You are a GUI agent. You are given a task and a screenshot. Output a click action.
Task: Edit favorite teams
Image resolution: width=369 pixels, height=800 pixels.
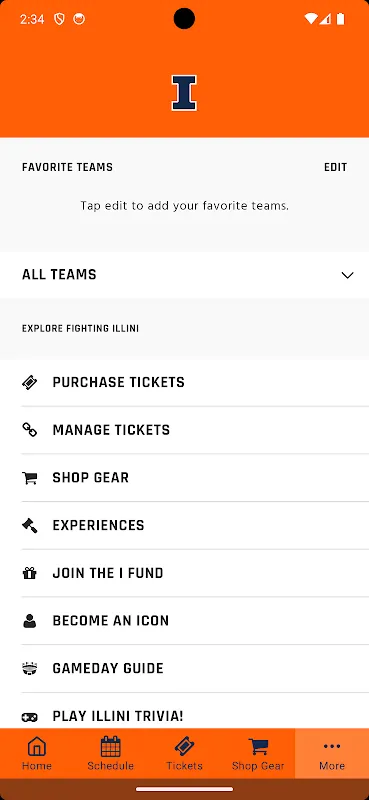coord(335,167)
